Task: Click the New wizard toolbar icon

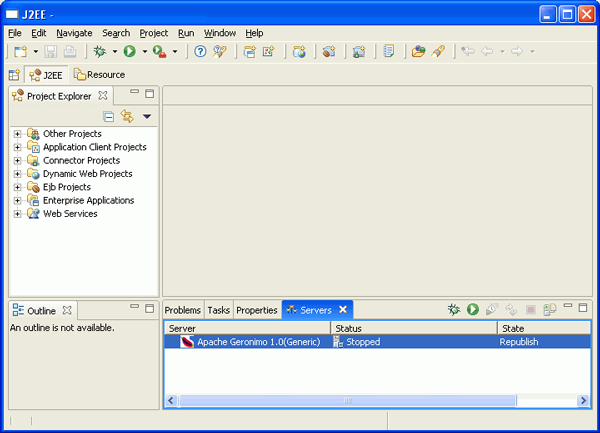Action: tap(21, 51)
